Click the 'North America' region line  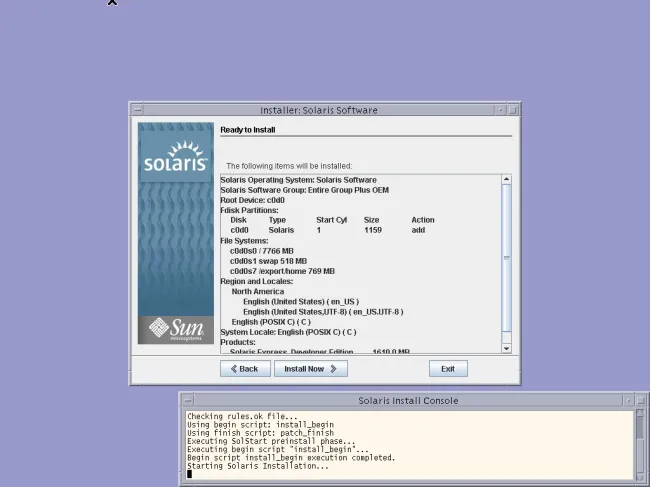point(258,291)
